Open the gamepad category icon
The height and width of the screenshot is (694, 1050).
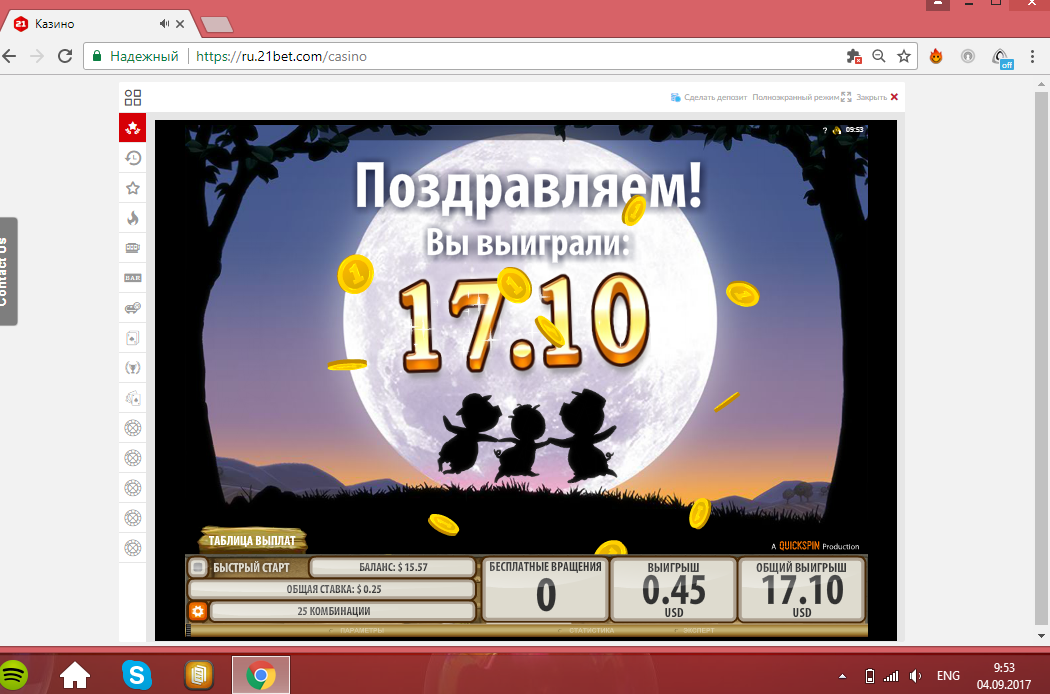(133, 308)
